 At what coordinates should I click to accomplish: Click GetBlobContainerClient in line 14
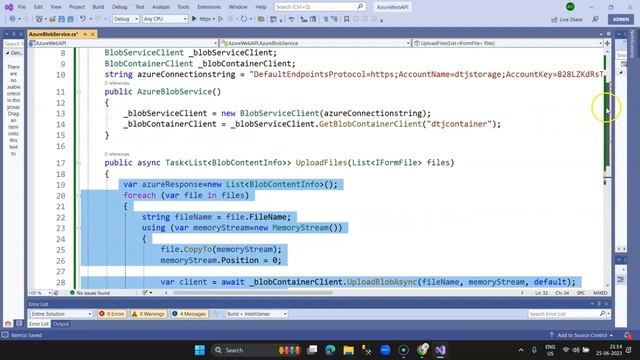click(370, 124)
